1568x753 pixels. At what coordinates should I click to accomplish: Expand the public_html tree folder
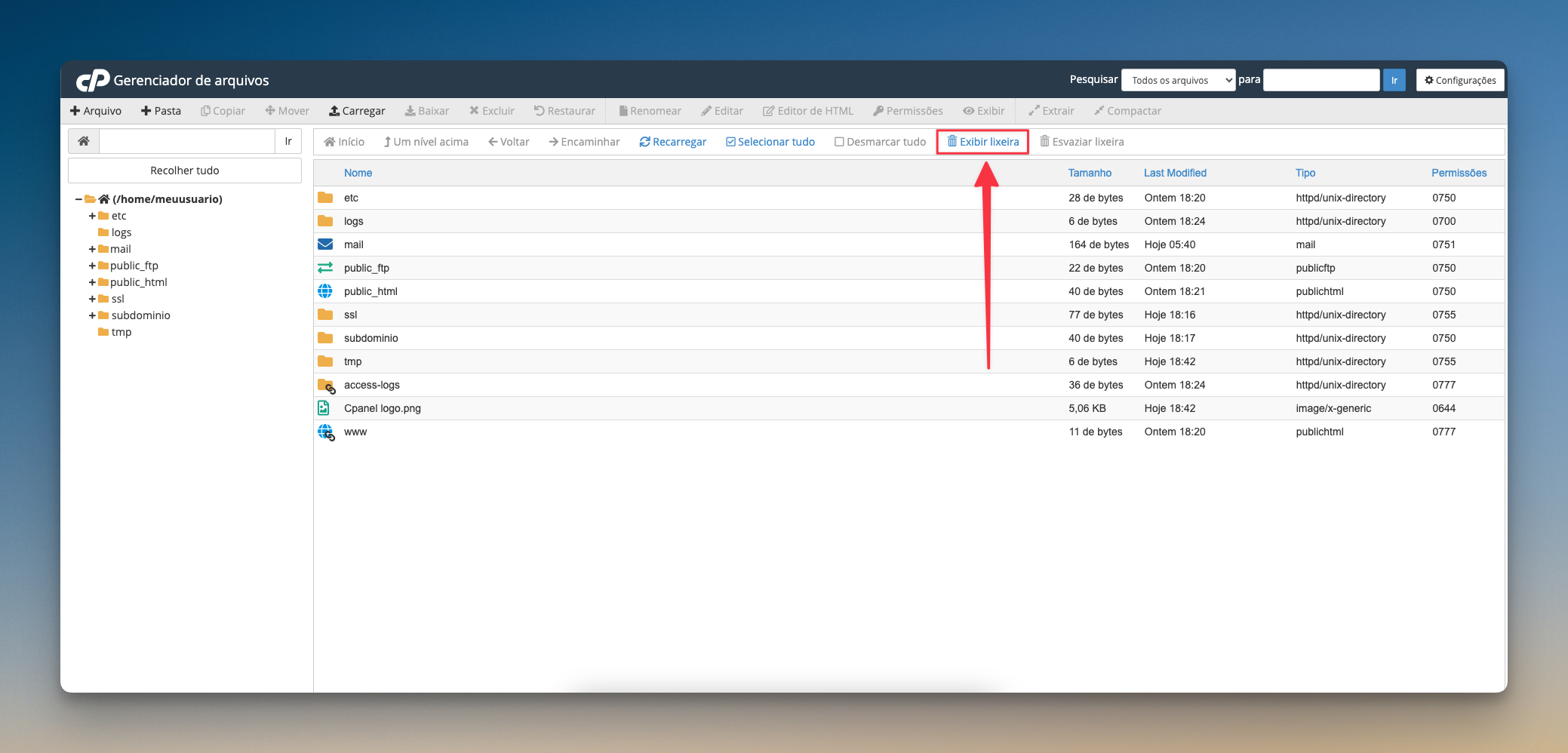click(x=92, y=282)
